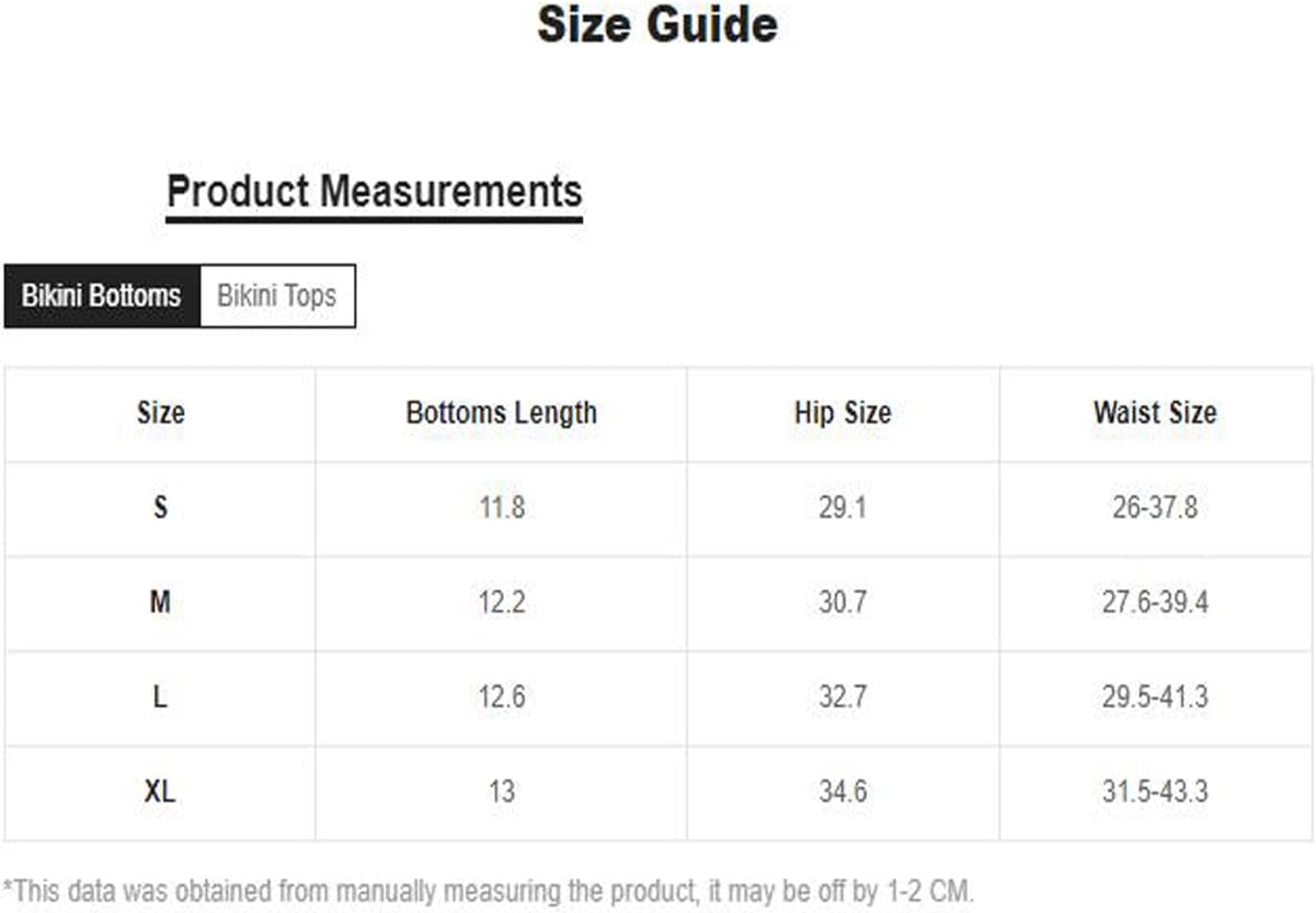Click the Size Guide title
The image size is (1316, 913).
click(658, 24)
